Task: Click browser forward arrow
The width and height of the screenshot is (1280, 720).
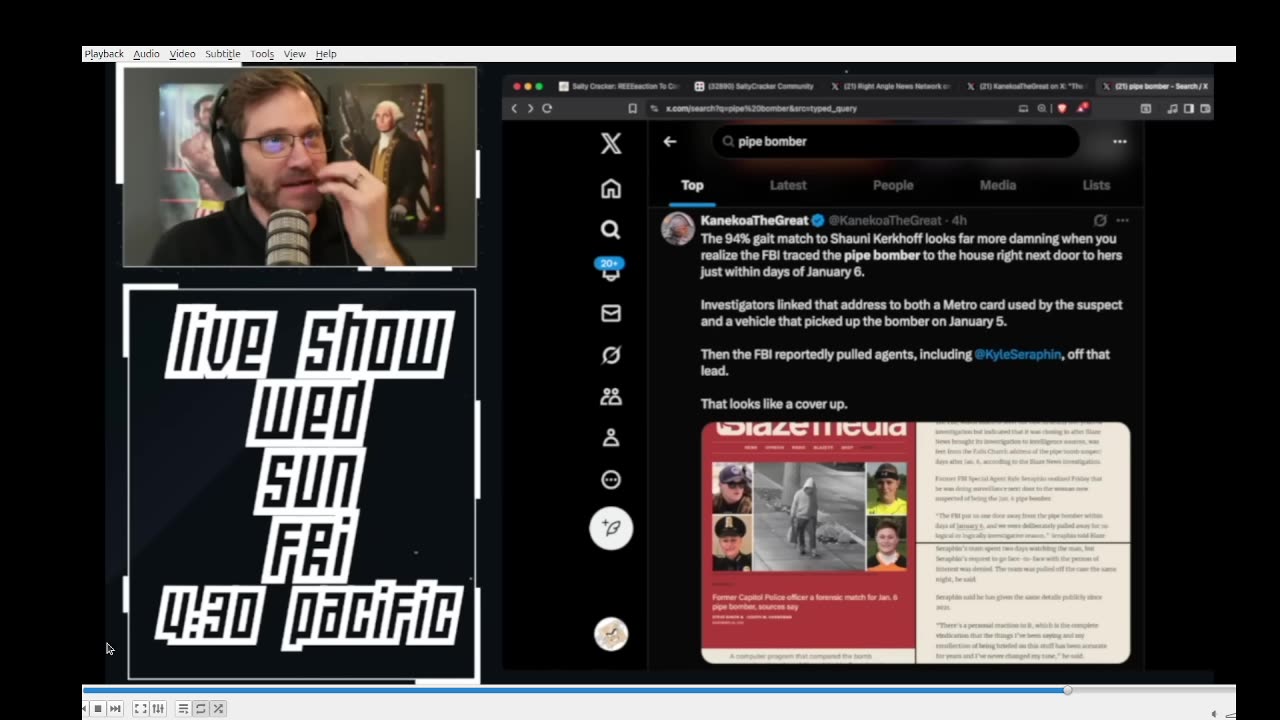Action: (x=530, y=108)
